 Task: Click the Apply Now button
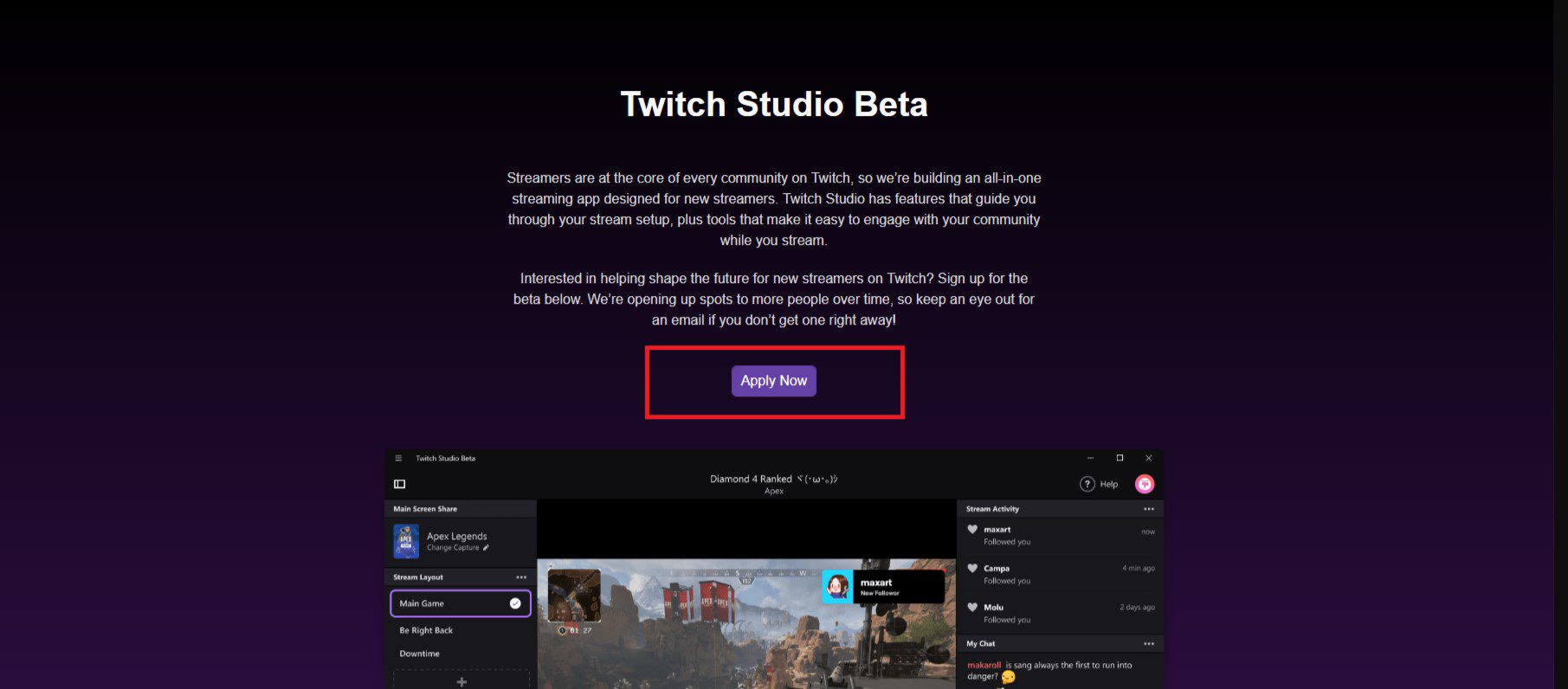click(773, 381)
